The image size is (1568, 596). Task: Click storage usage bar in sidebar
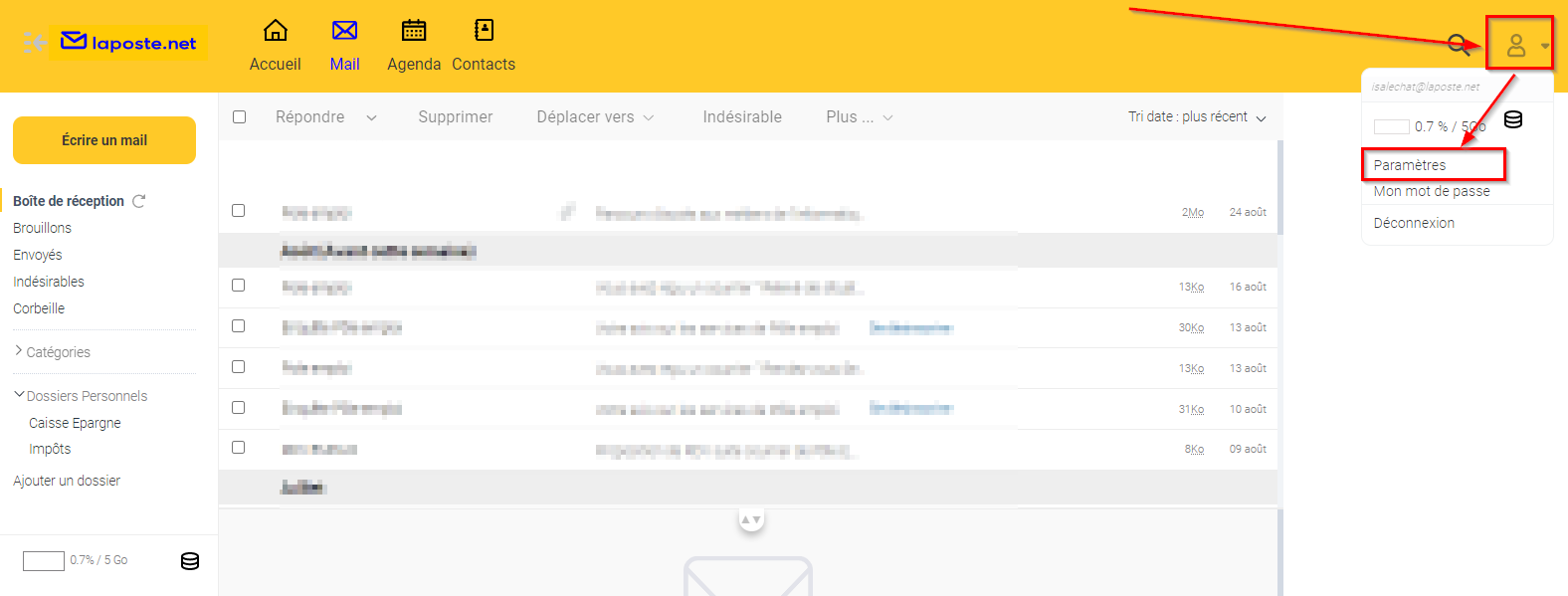[x=44, y=561]
